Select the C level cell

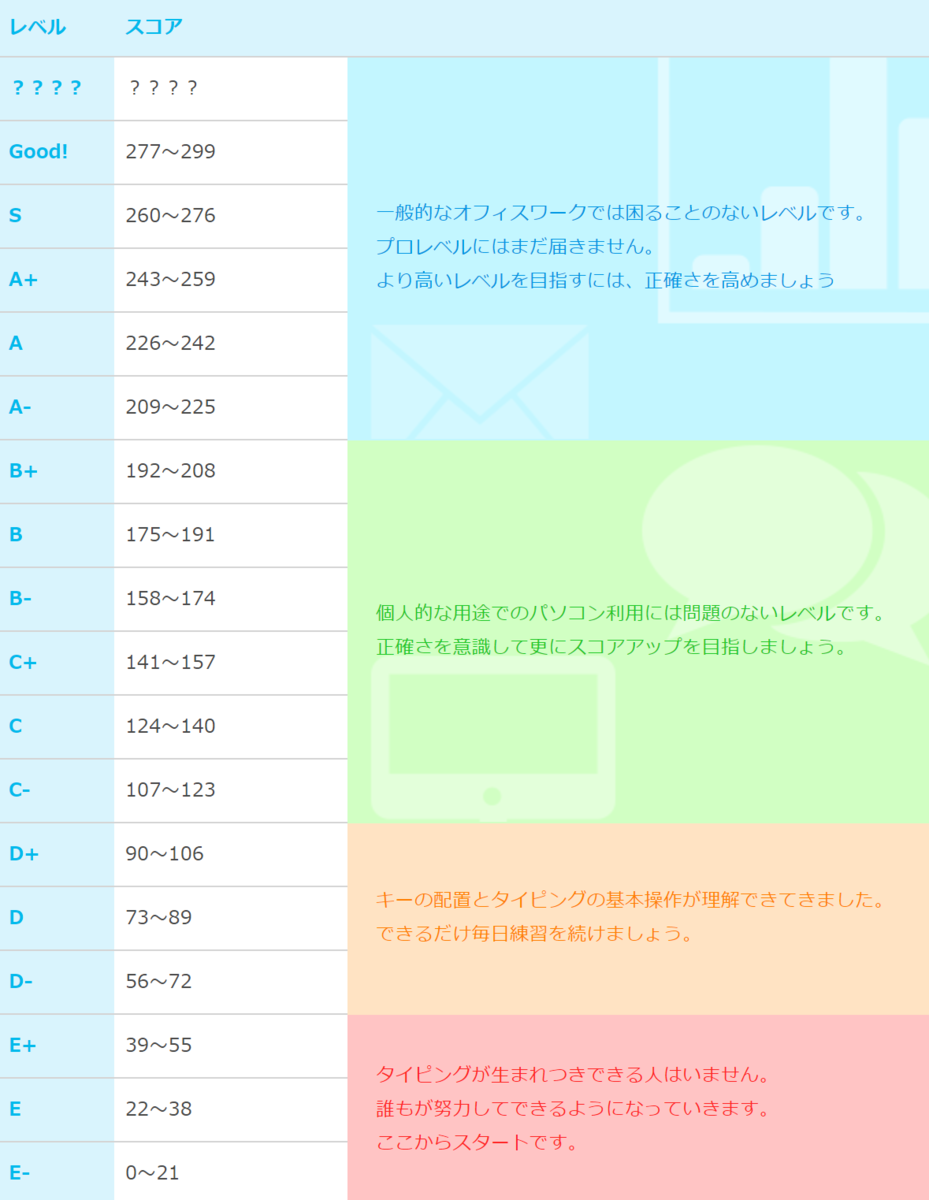point(57,727)
